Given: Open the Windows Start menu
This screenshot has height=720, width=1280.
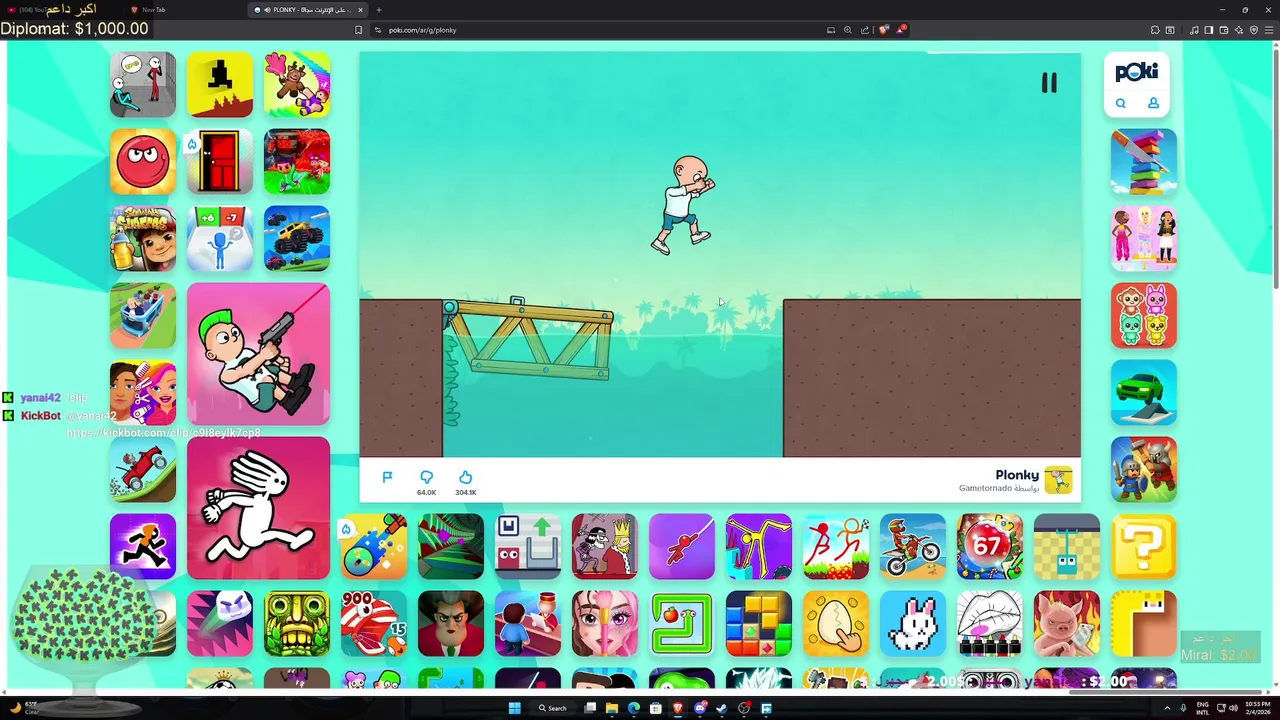Looking at the screenshot, I should click(514, 708).
